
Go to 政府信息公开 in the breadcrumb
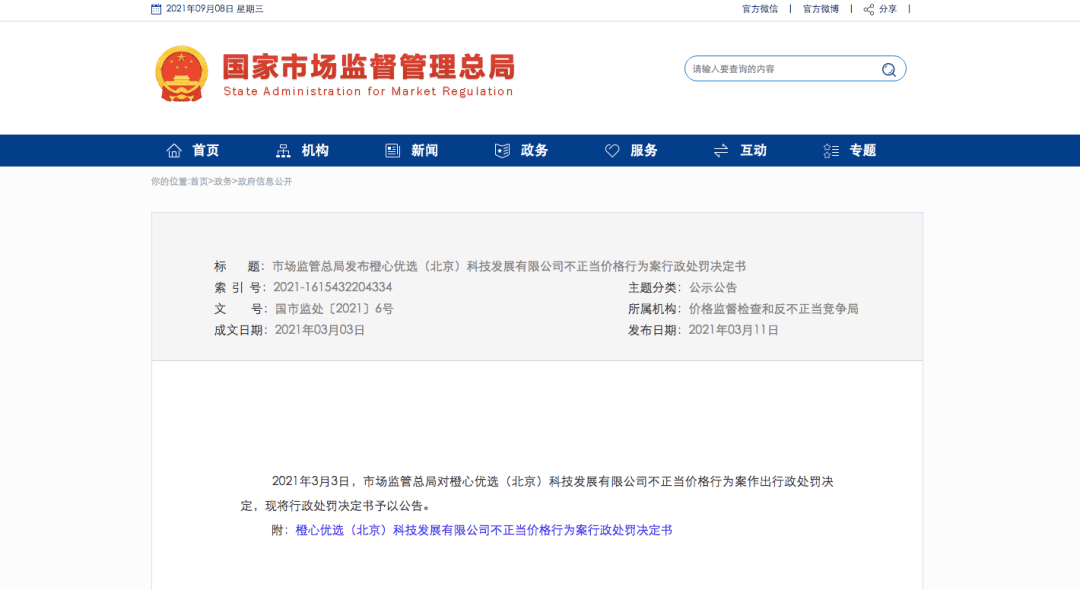click(x=265, y=182)
